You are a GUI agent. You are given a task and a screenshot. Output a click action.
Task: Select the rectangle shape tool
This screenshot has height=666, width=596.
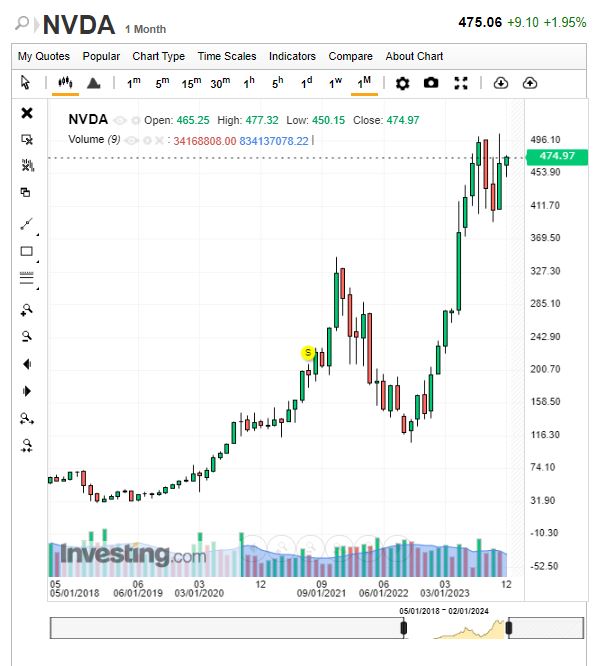point(26,251)
